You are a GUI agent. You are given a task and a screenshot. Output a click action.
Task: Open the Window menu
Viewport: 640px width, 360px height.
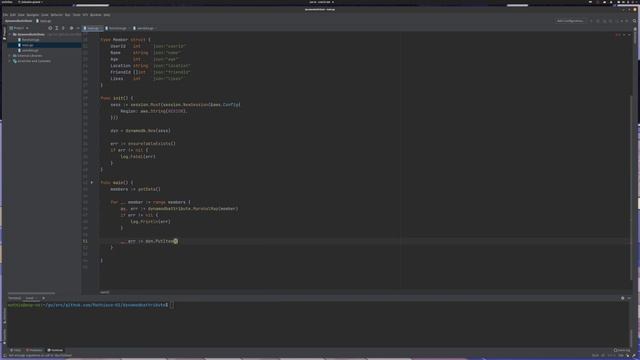point(96,15)
